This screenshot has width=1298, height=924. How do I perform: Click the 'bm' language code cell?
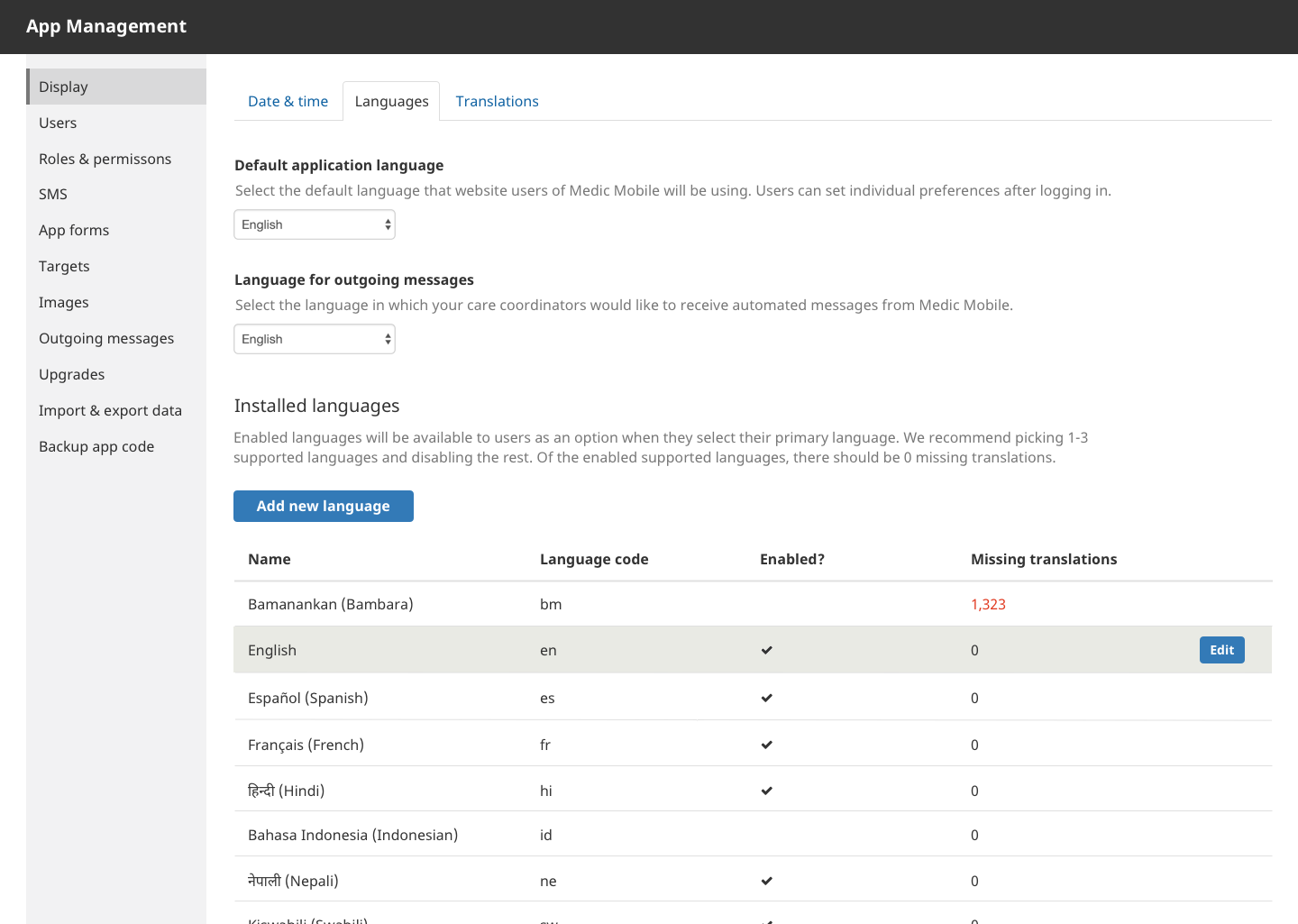[551, 604]
